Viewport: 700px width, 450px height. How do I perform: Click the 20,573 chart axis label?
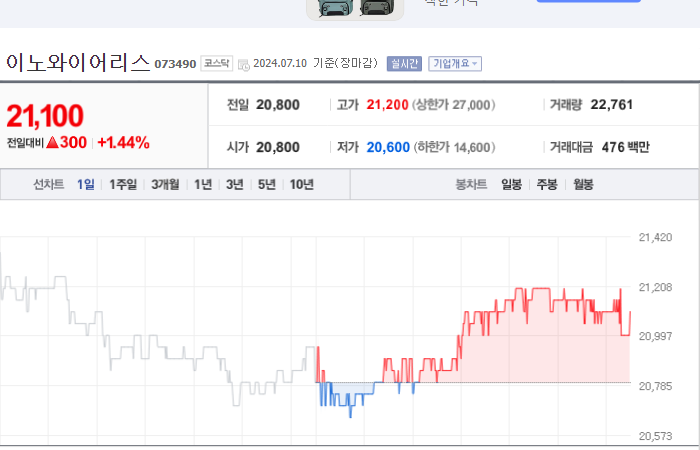click(x=655, y=436)
